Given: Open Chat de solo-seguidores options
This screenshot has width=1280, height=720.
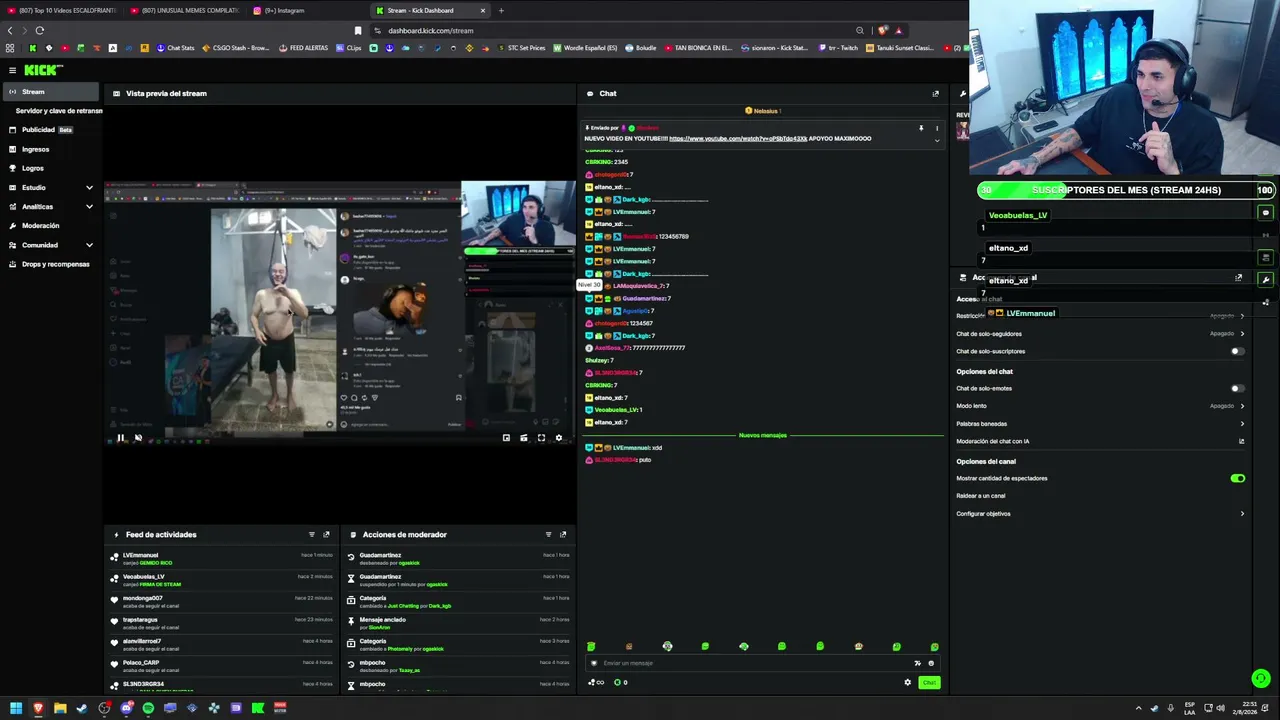Looking at the screenshot, I should click(1100, 334).
